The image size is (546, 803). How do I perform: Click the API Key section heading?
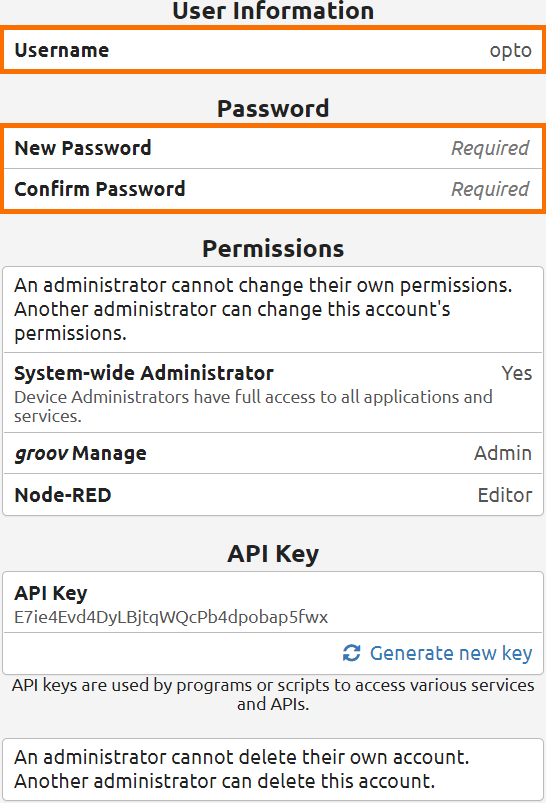[273, 554]
